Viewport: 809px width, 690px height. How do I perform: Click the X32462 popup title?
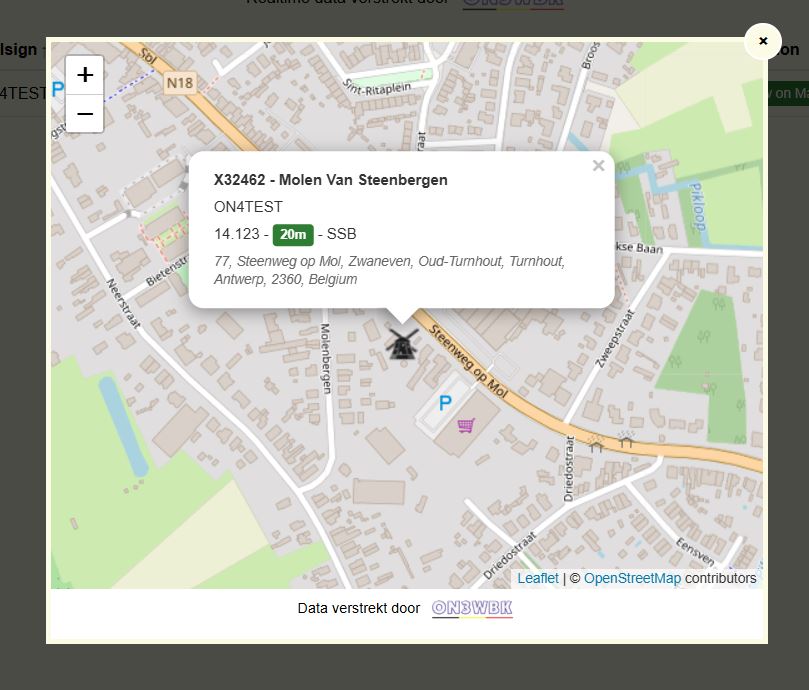(x=331, y=180)
